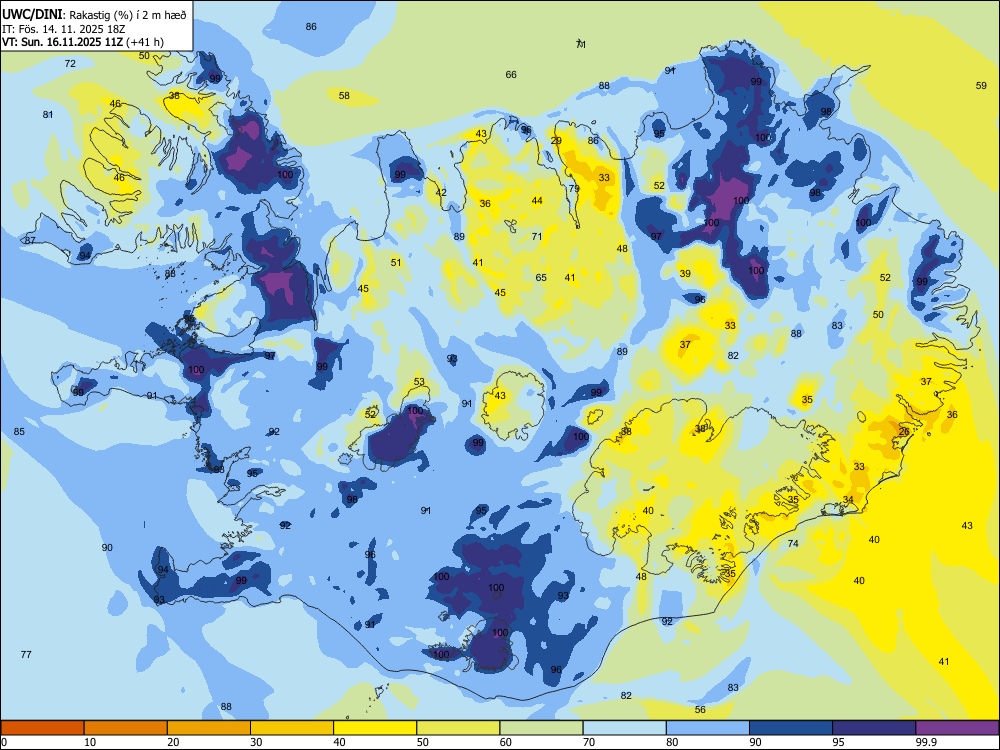
Task: Click the '60' legend tick label
Action: tap(506, 742)
